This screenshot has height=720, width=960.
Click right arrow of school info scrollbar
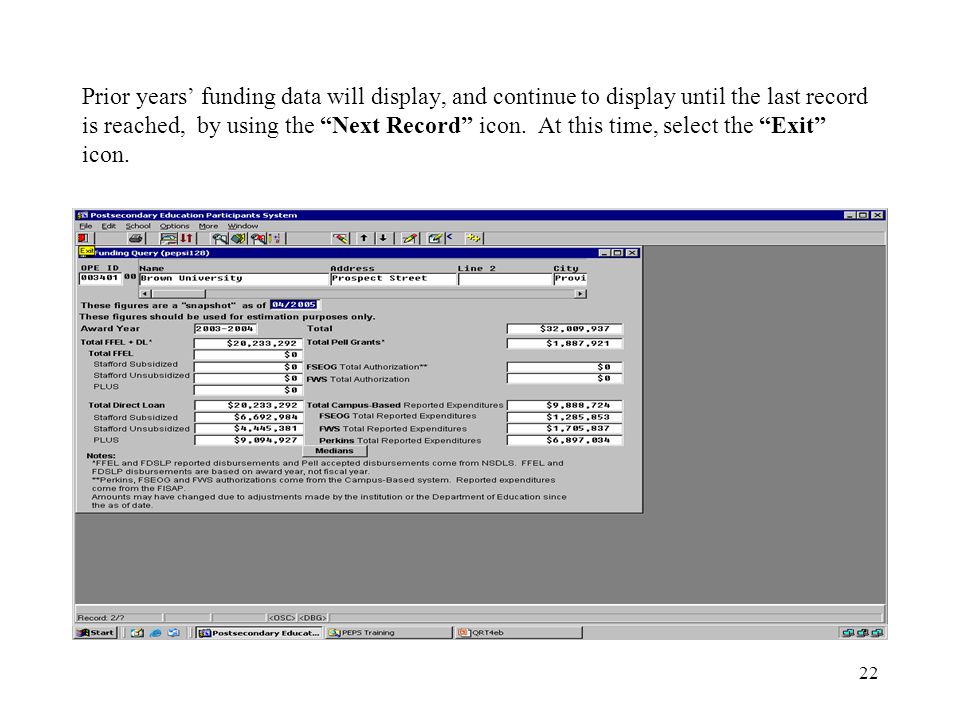point(580,294)
